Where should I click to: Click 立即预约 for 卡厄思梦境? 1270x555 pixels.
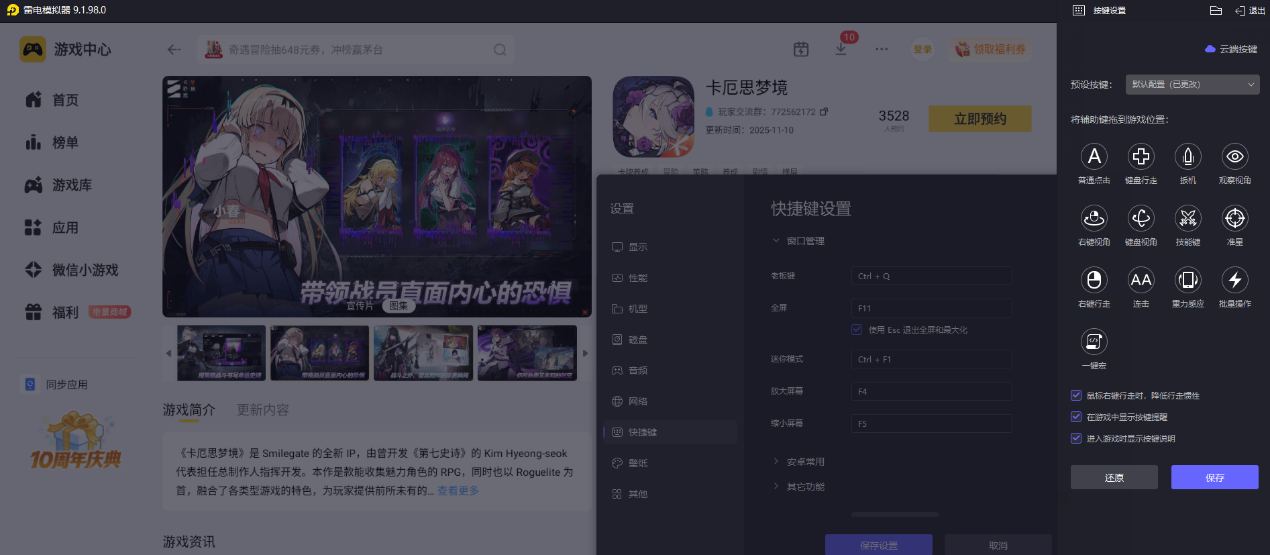pyautogui.click(x=980, y=119)
